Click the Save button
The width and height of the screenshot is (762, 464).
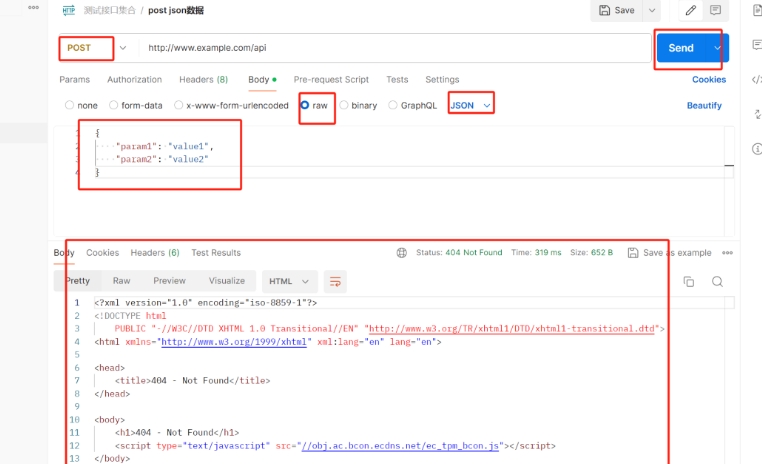pyautogui.click(x=617, y=10)
